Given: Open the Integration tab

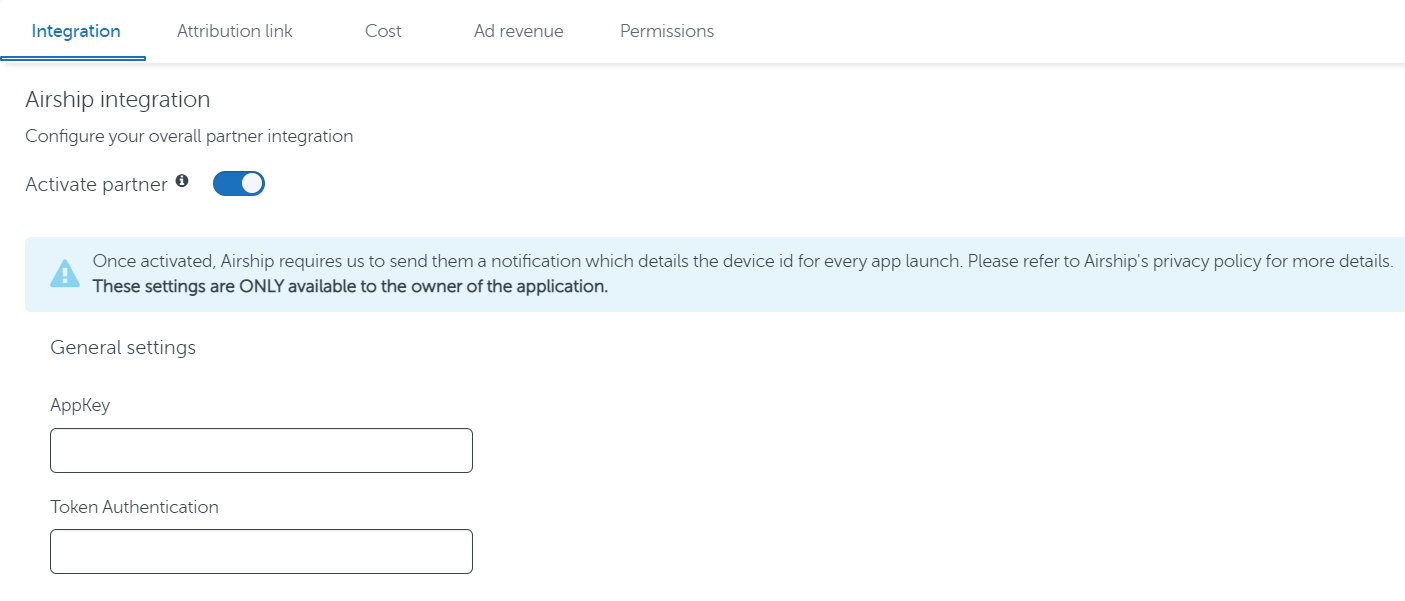Looking at the screenshot, I should coord(76,31).
